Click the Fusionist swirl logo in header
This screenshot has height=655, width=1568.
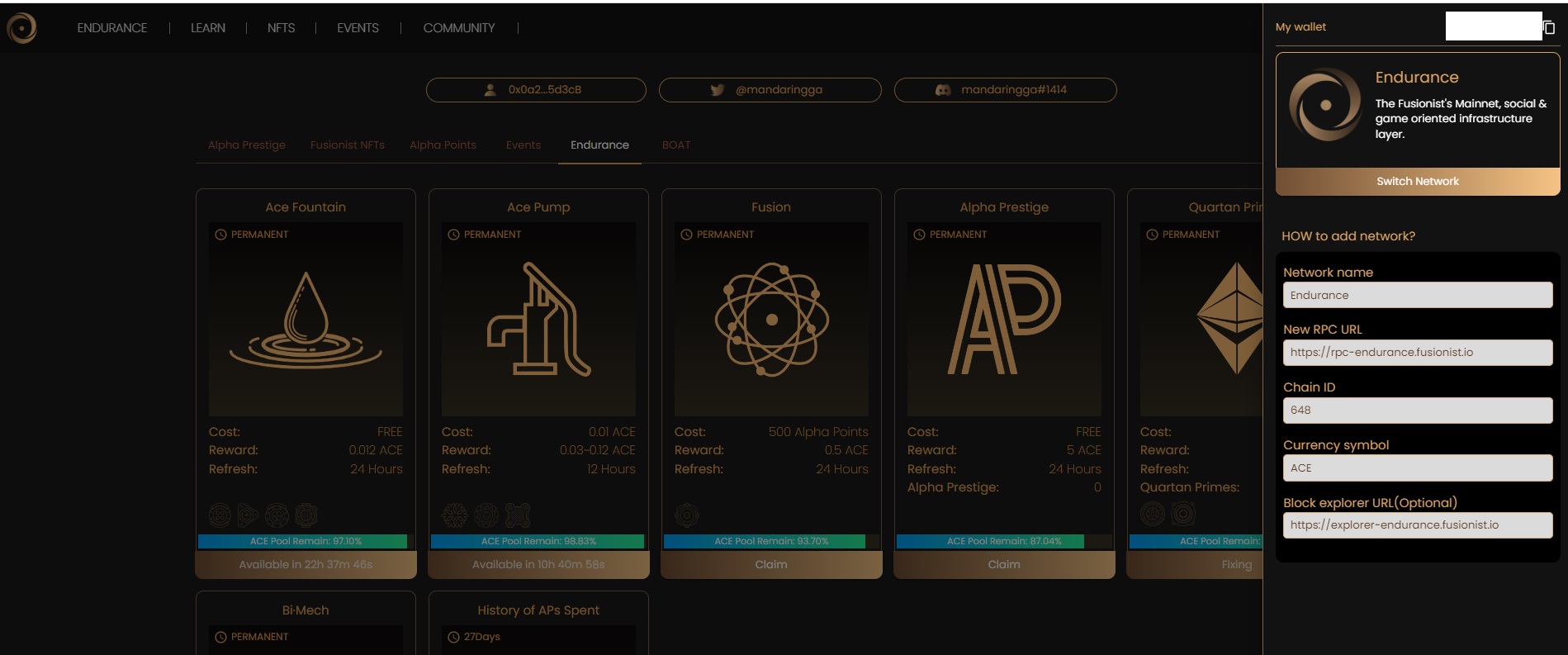pos(21,28)
